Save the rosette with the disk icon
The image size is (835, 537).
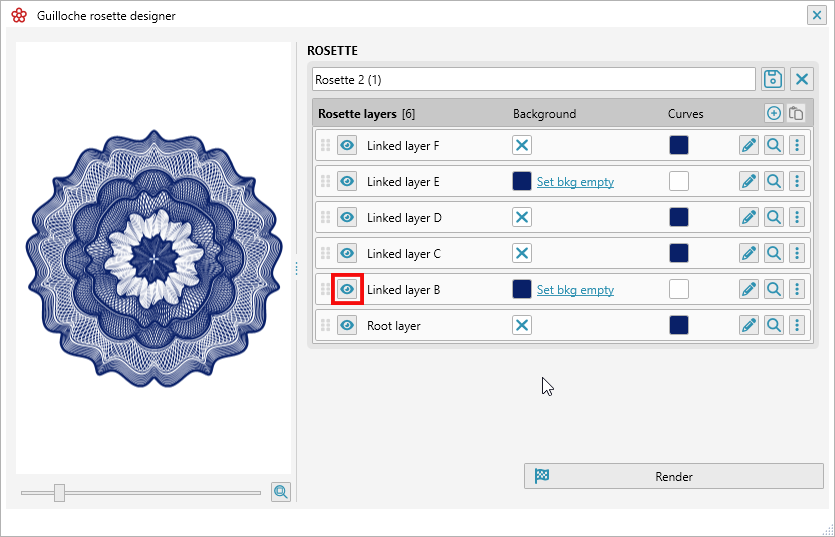pyautogui.click(x=773, y=79)
